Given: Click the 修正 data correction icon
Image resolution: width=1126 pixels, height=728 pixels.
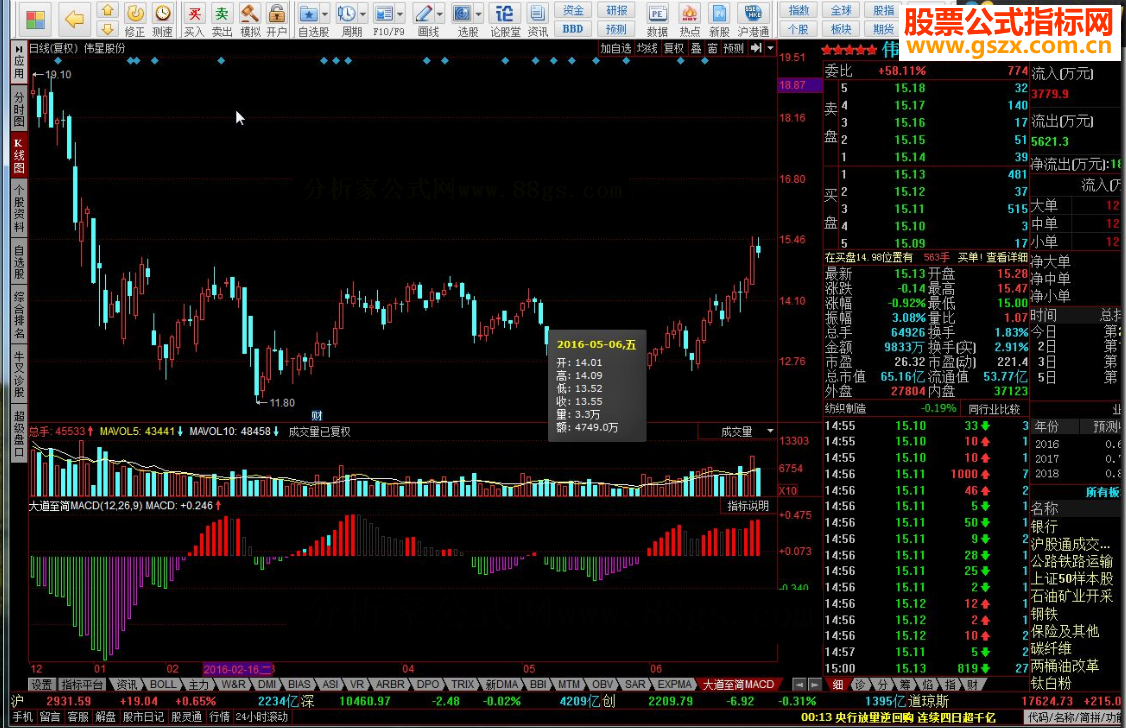Looking at the screenshot, I should pyautogui.click(x=134, y=20).
